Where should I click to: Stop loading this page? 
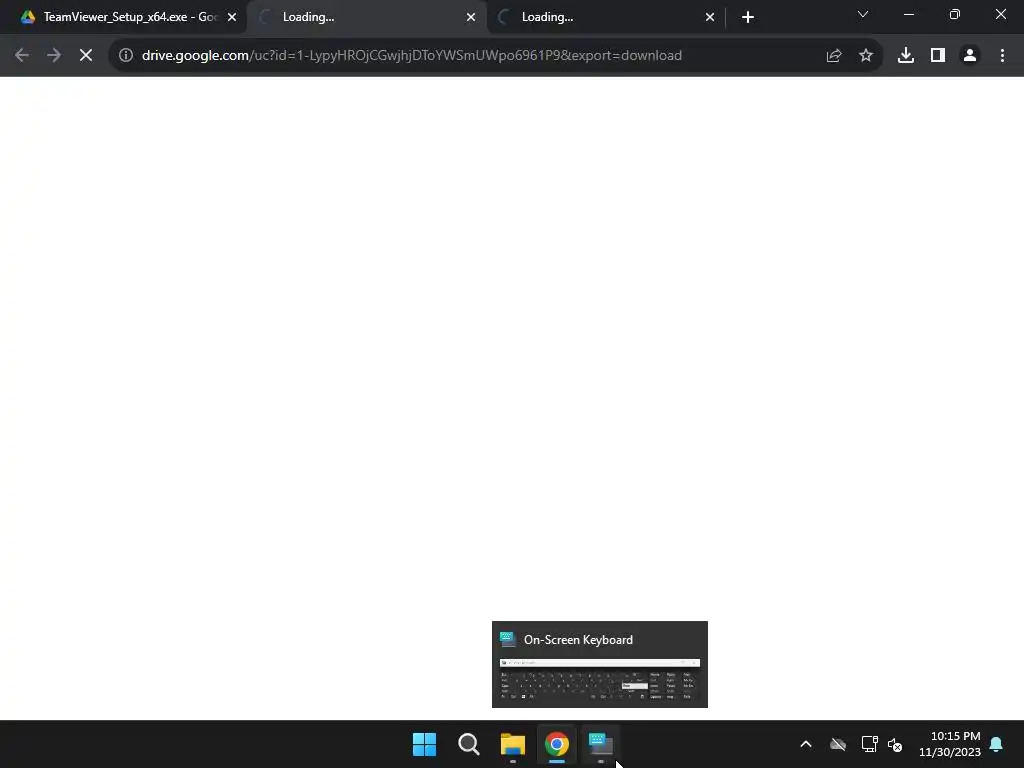pos(86,56)
